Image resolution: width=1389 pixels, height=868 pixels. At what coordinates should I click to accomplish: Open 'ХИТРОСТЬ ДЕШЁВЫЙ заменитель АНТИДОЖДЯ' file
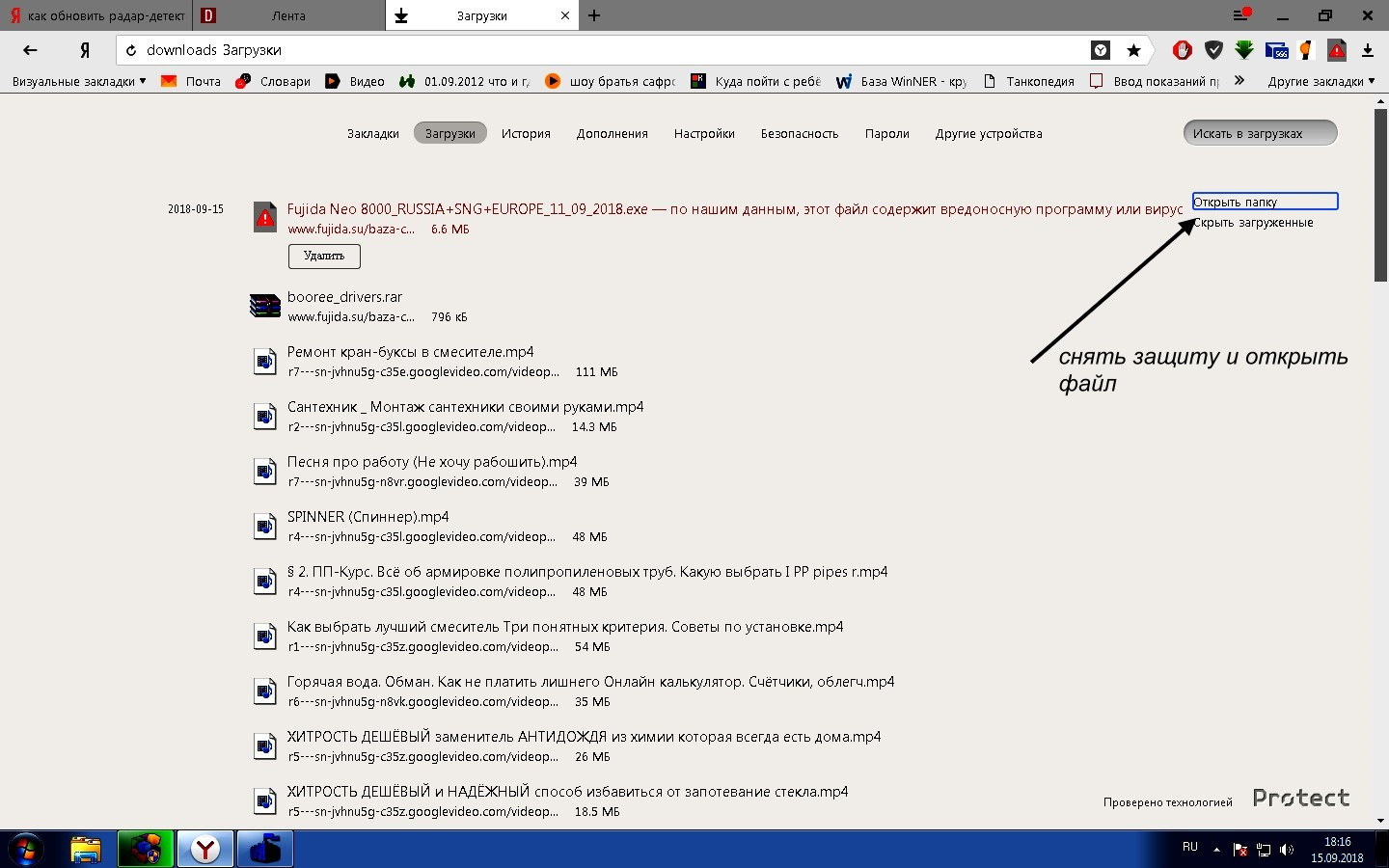584,737
